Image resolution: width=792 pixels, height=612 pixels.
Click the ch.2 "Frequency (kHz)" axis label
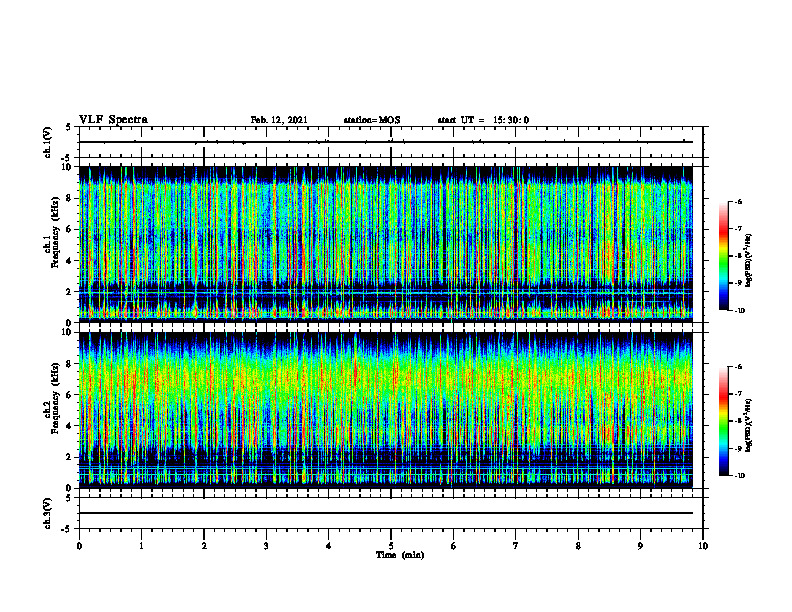click(x=55, y=398)
